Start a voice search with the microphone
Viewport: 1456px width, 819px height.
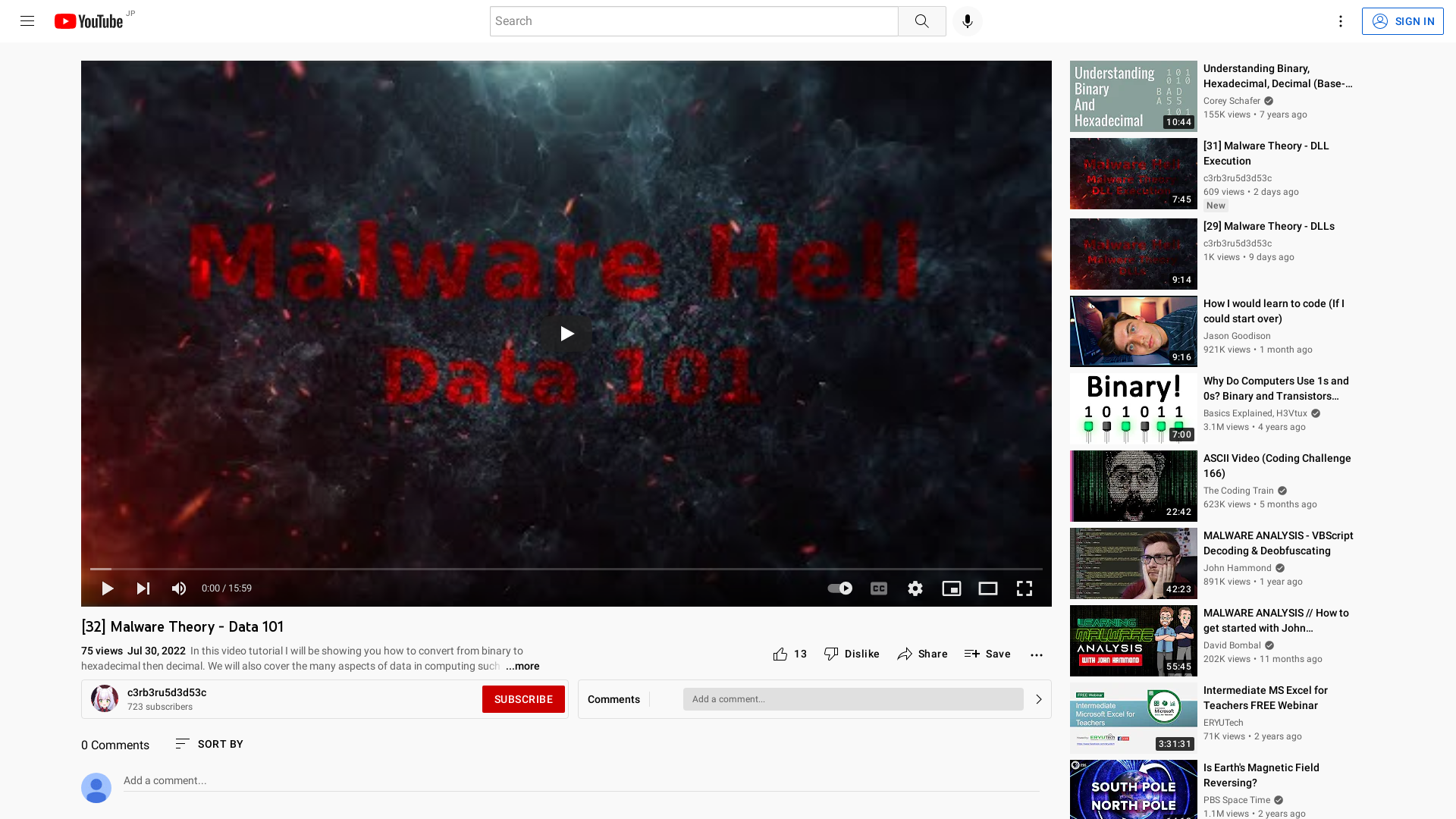tap(966, 20)
